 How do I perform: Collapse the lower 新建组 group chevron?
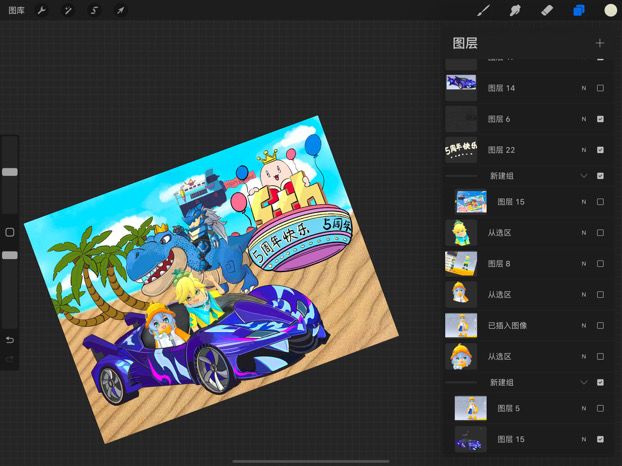[x=584, y=382]
